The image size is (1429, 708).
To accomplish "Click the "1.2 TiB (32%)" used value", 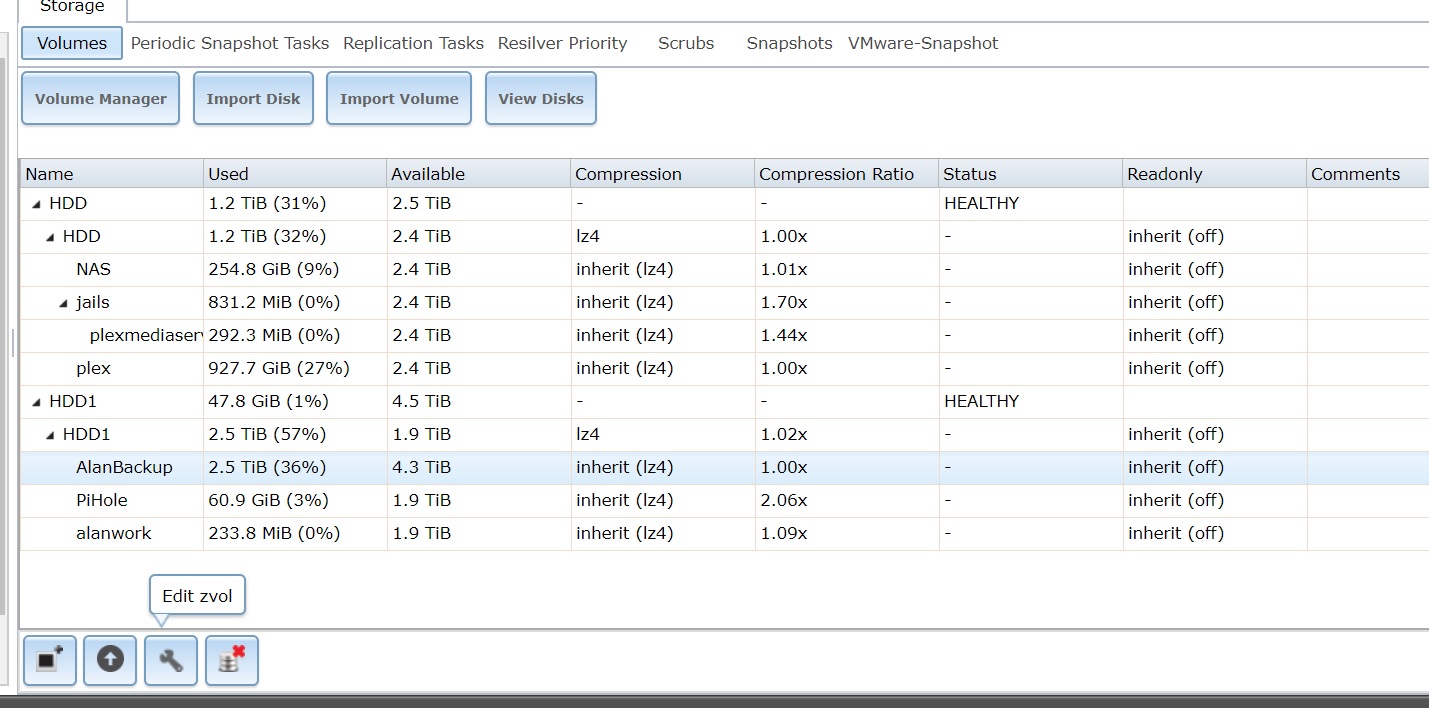I will tap(267, 236).
